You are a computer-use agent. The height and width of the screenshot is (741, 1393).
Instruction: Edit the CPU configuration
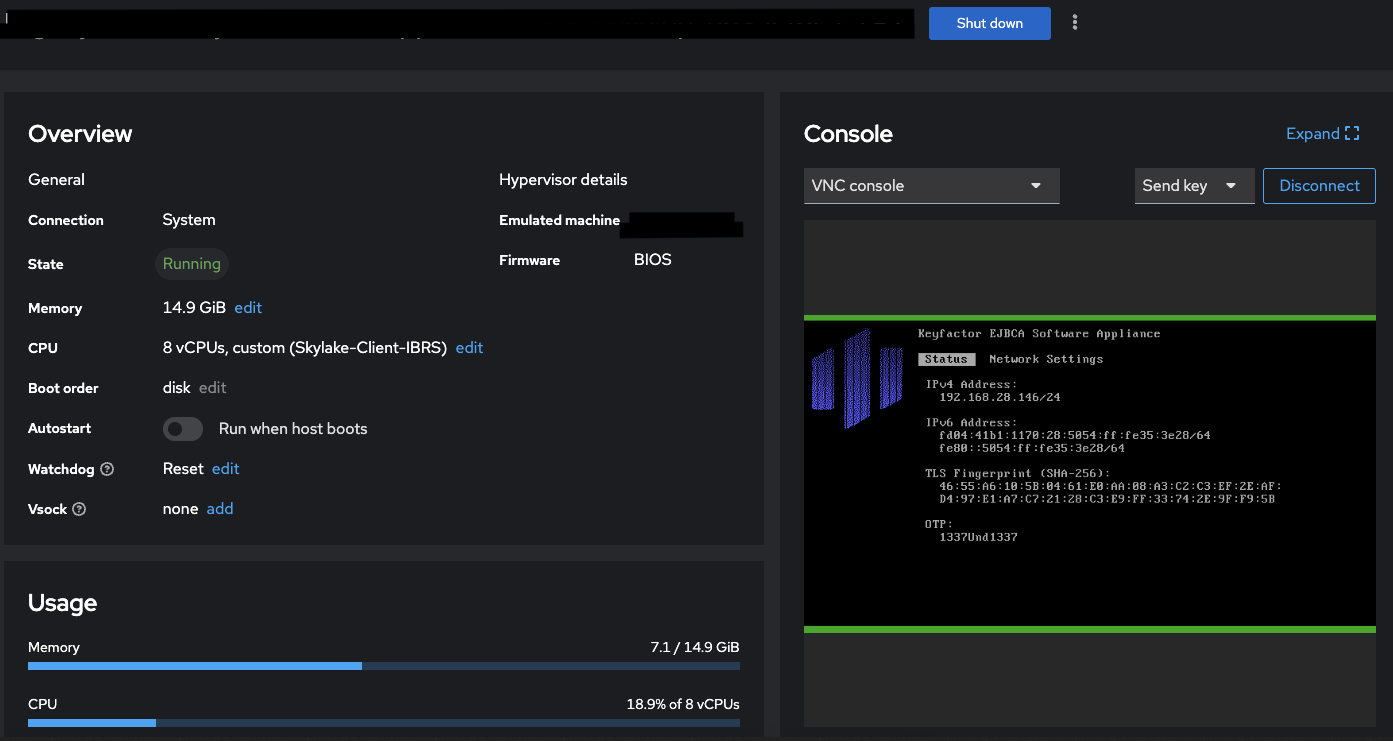(469, 348)
